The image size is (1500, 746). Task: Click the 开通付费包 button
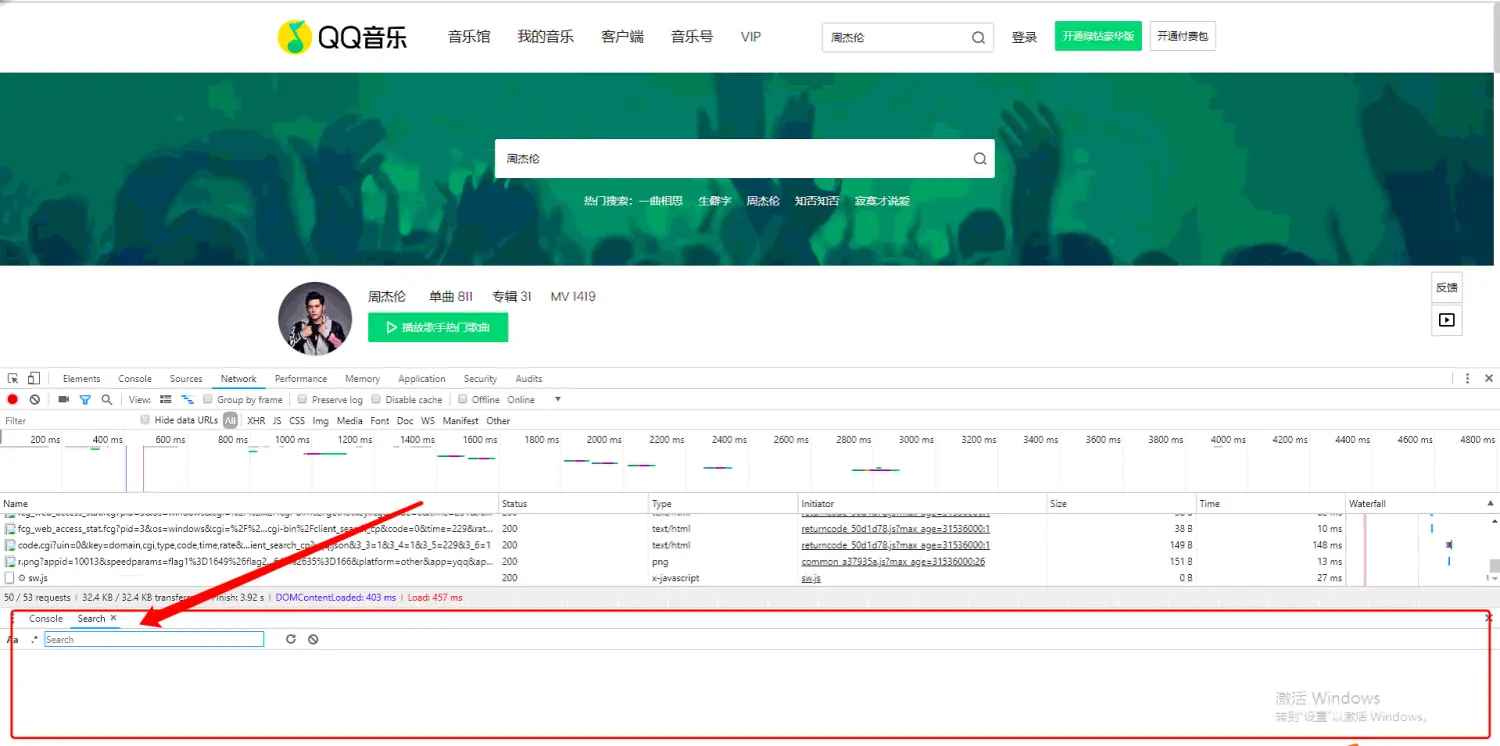(x=1182, y=36)
